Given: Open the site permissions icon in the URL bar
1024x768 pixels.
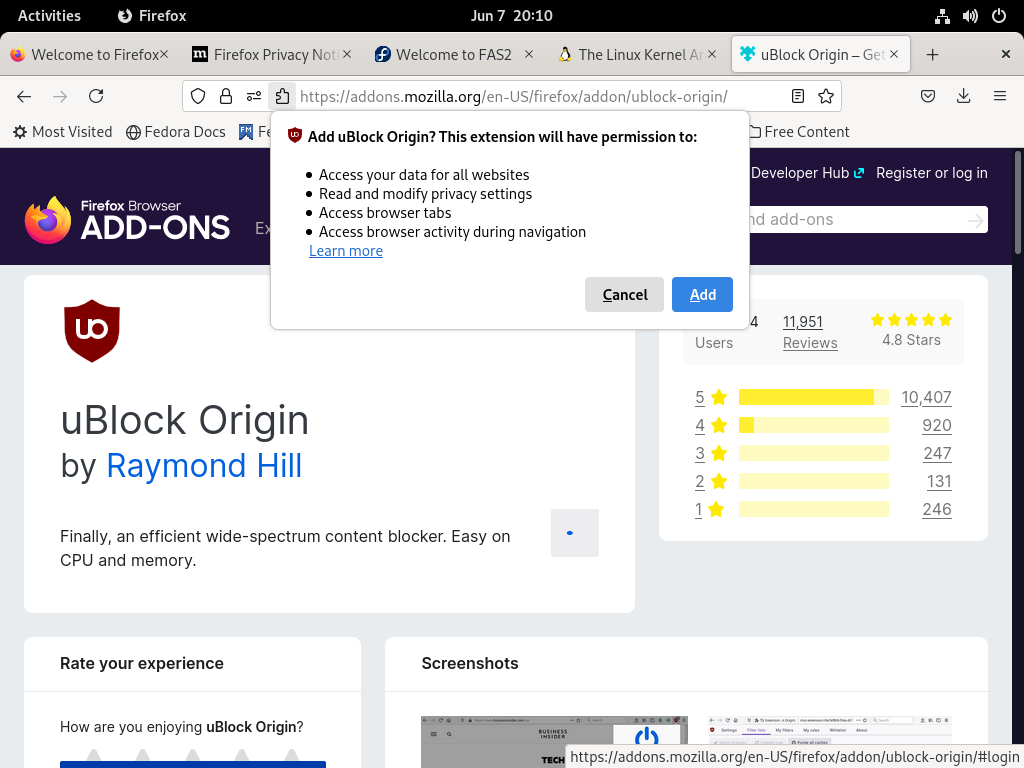Looking at the screenshot, I should [x=254, y=97].
